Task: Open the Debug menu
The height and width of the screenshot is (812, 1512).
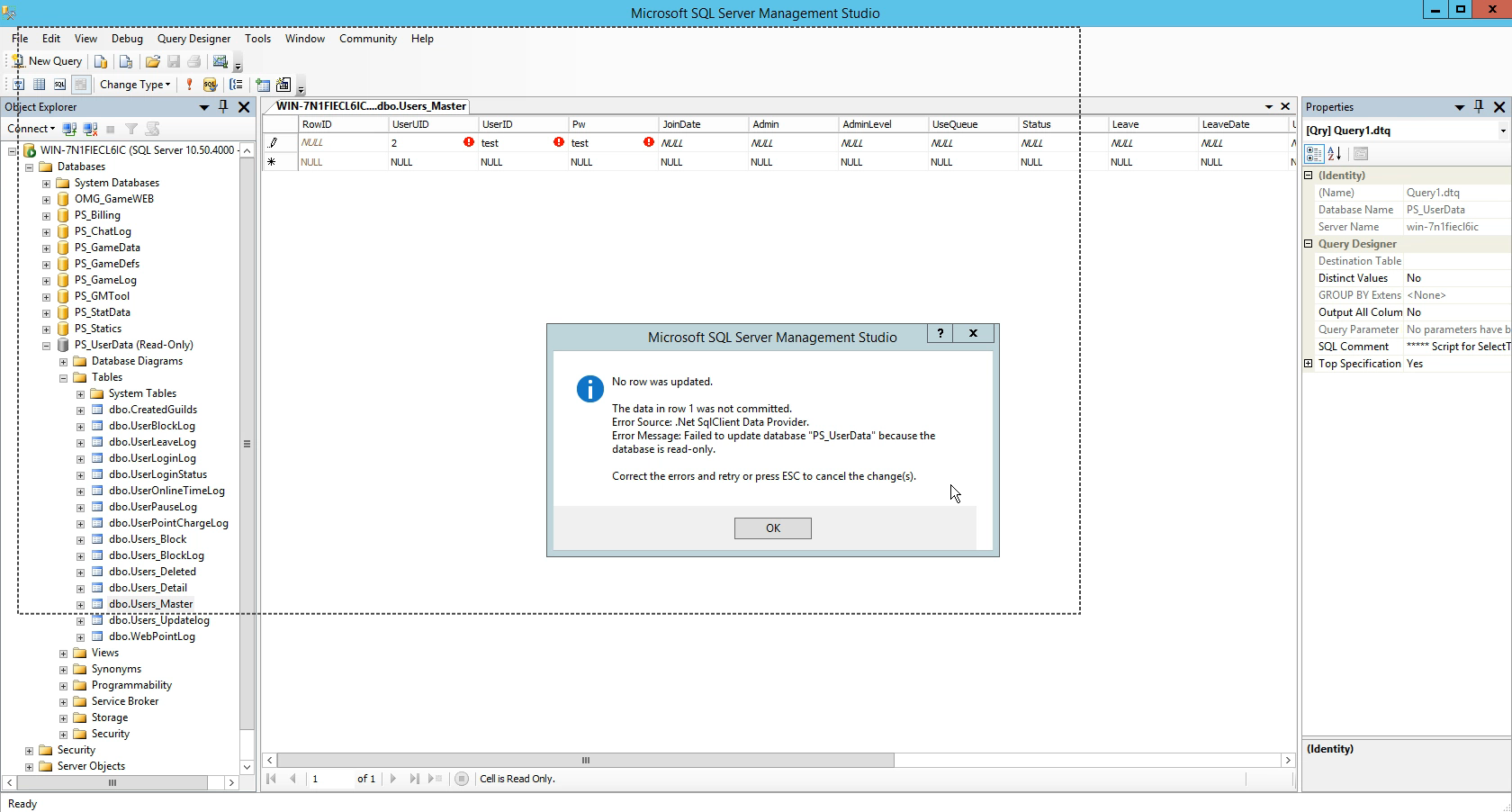Action: (x=127, y=39)
